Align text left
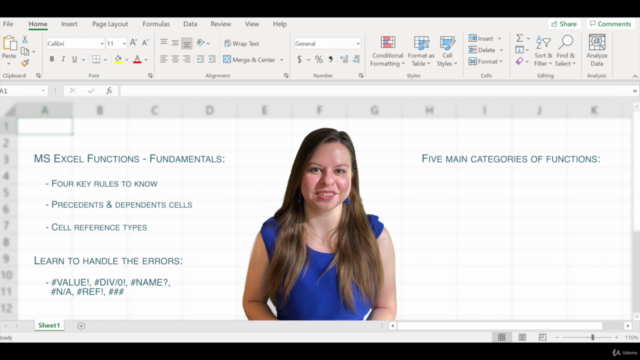This screenshot has width=640, height=360. pos(164,60)
